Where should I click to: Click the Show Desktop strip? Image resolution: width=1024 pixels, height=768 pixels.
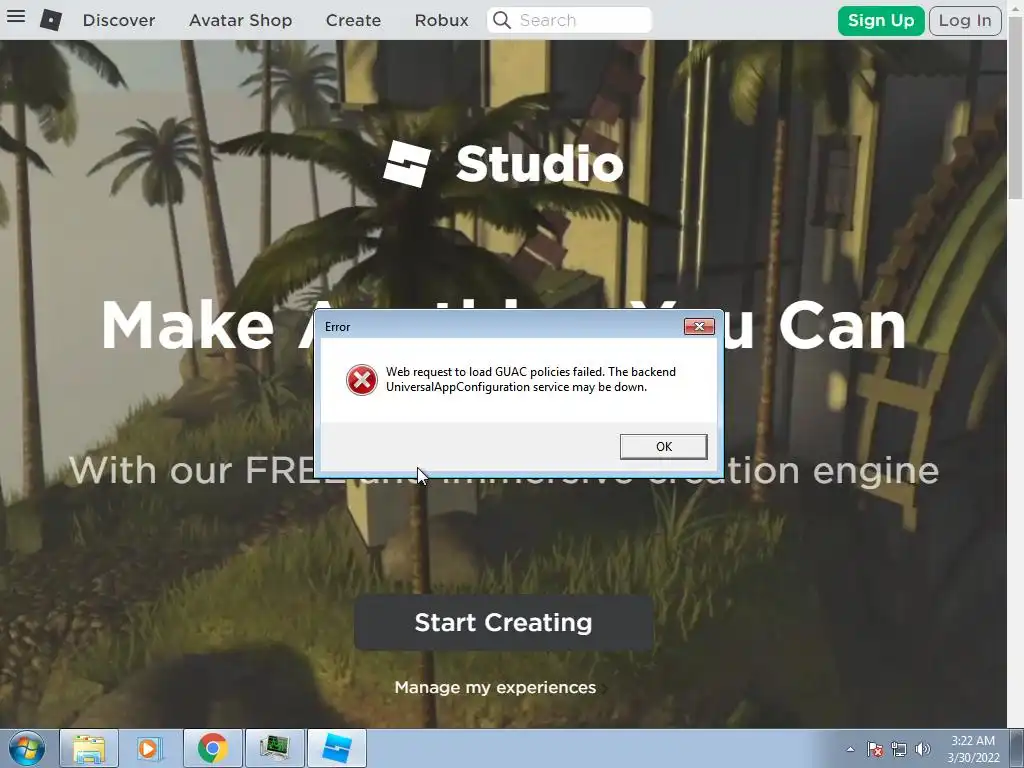1017,748
